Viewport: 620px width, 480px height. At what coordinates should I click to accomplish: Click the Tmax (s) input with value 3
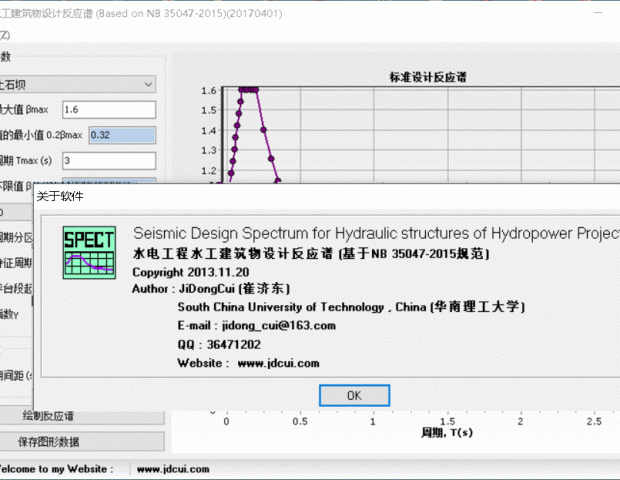[x=109, y=159]
